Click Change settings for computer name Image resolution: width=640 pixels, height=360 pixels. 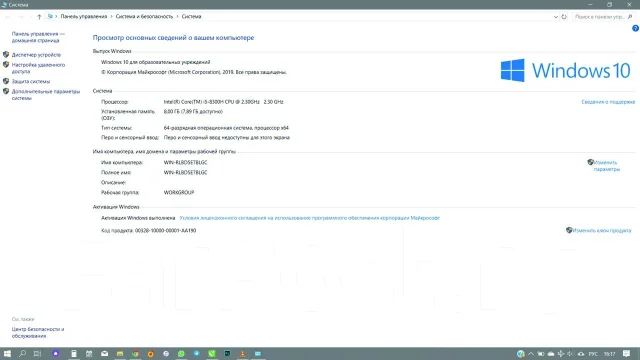[x=607, y=166]
